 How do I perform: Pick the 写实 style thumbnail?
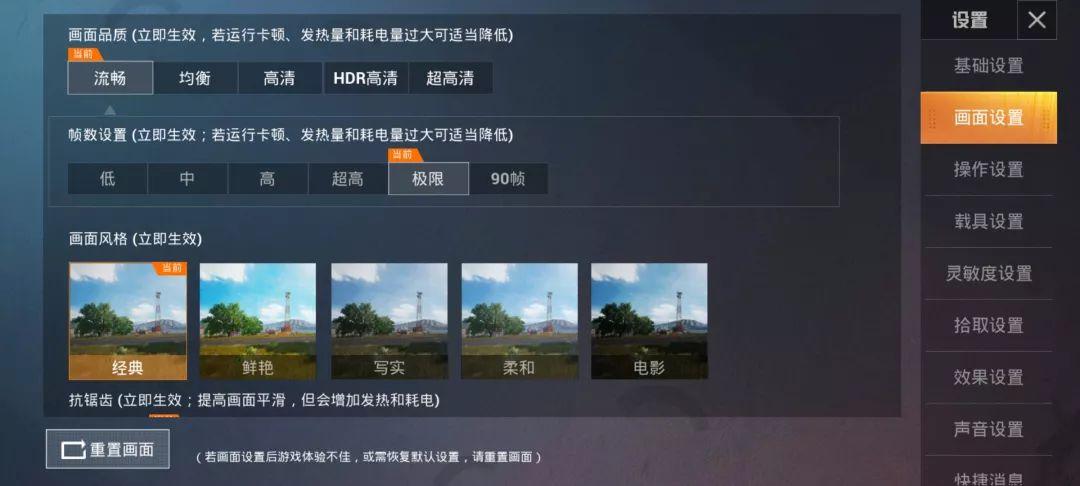(389, 321)
